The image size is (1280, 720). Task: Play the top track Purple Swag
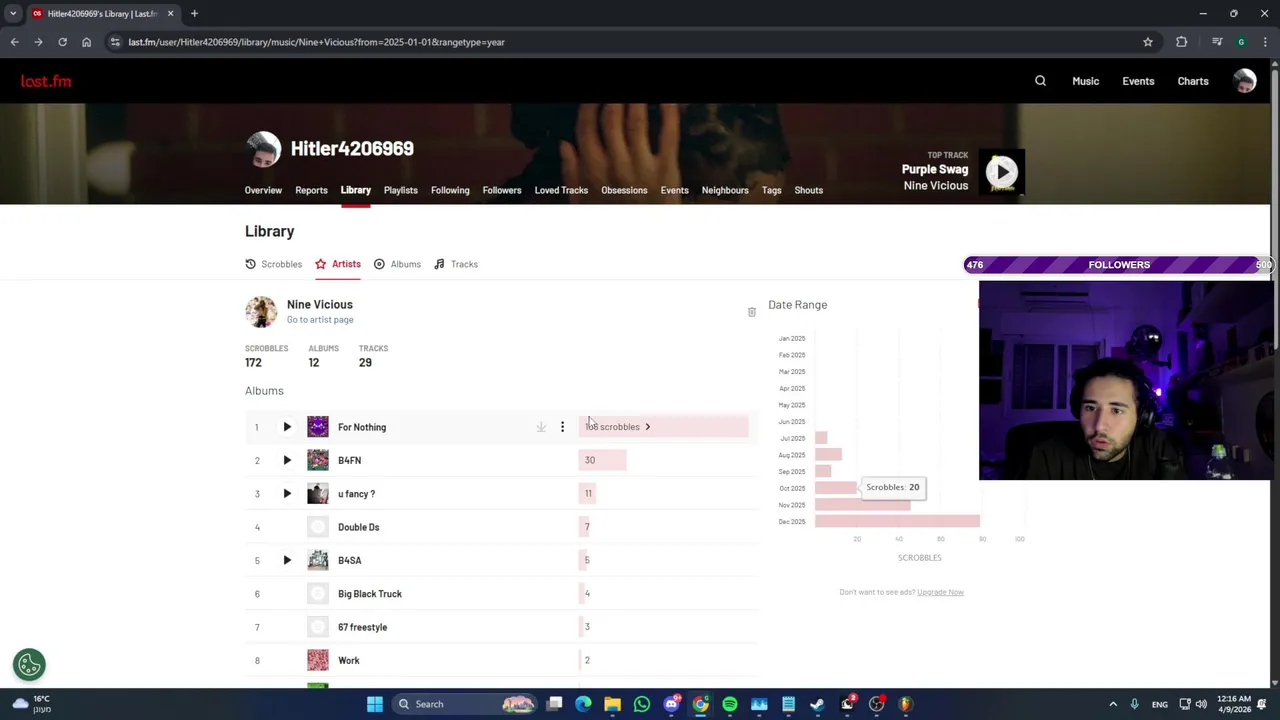point(1002,172)
